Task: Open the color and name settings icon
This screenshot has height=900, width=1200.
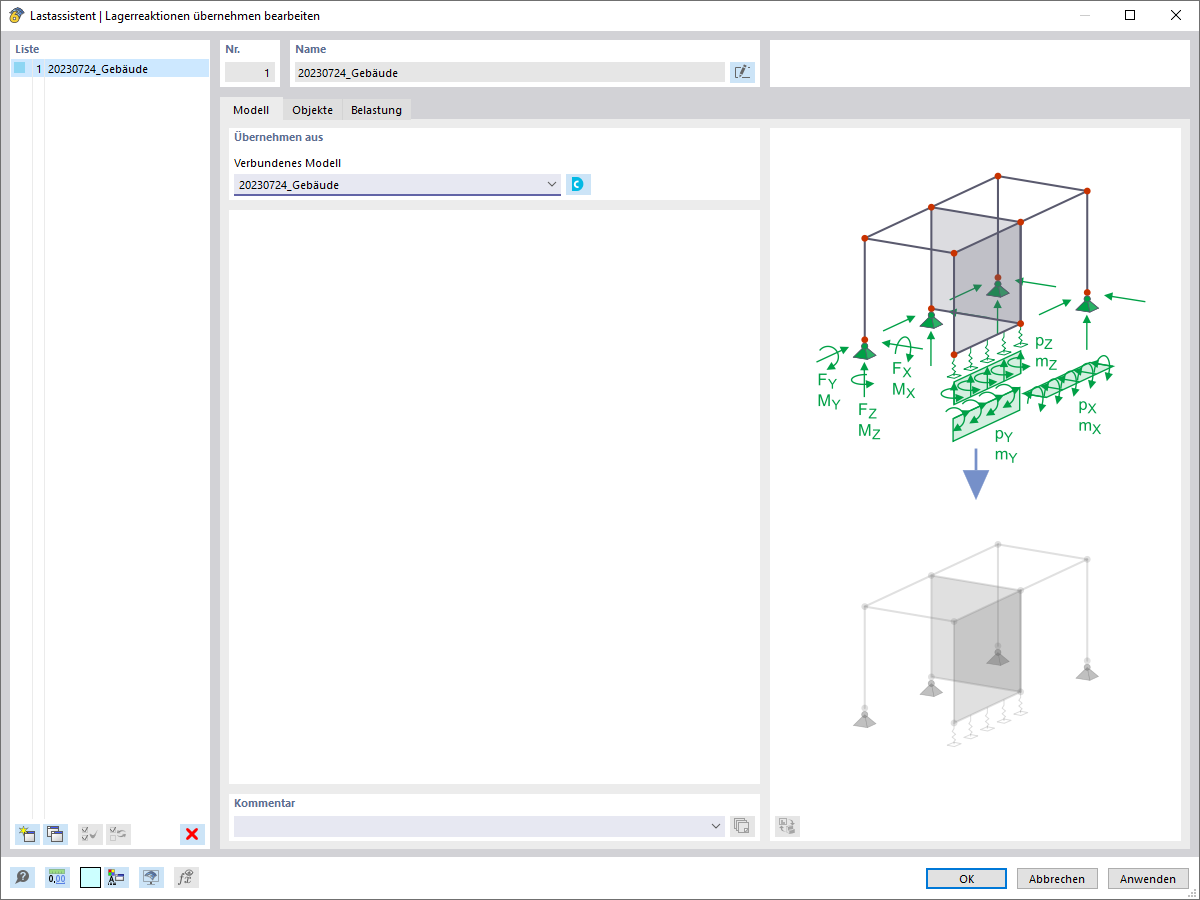Action: point(117,878)
